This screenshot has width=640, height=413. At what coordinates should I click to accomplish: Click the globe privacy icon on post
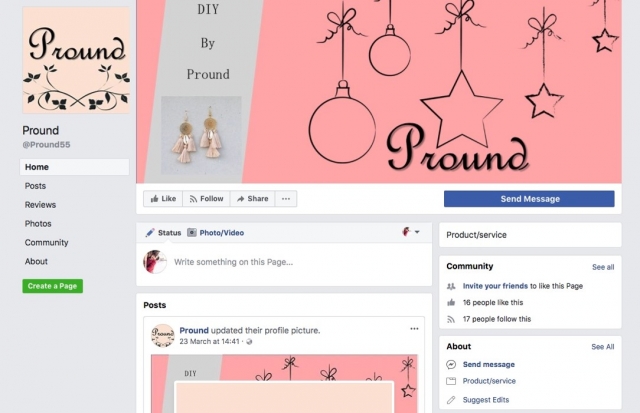249,342
